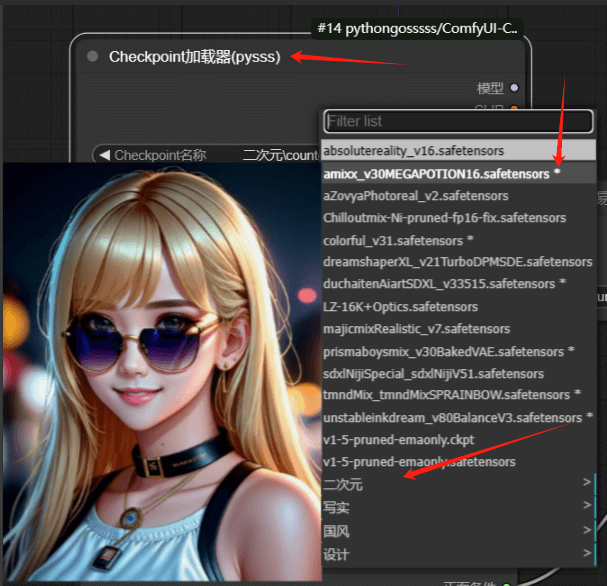
Task: Expand the 国风 submenu folder
Action: (x=458, y=531)
